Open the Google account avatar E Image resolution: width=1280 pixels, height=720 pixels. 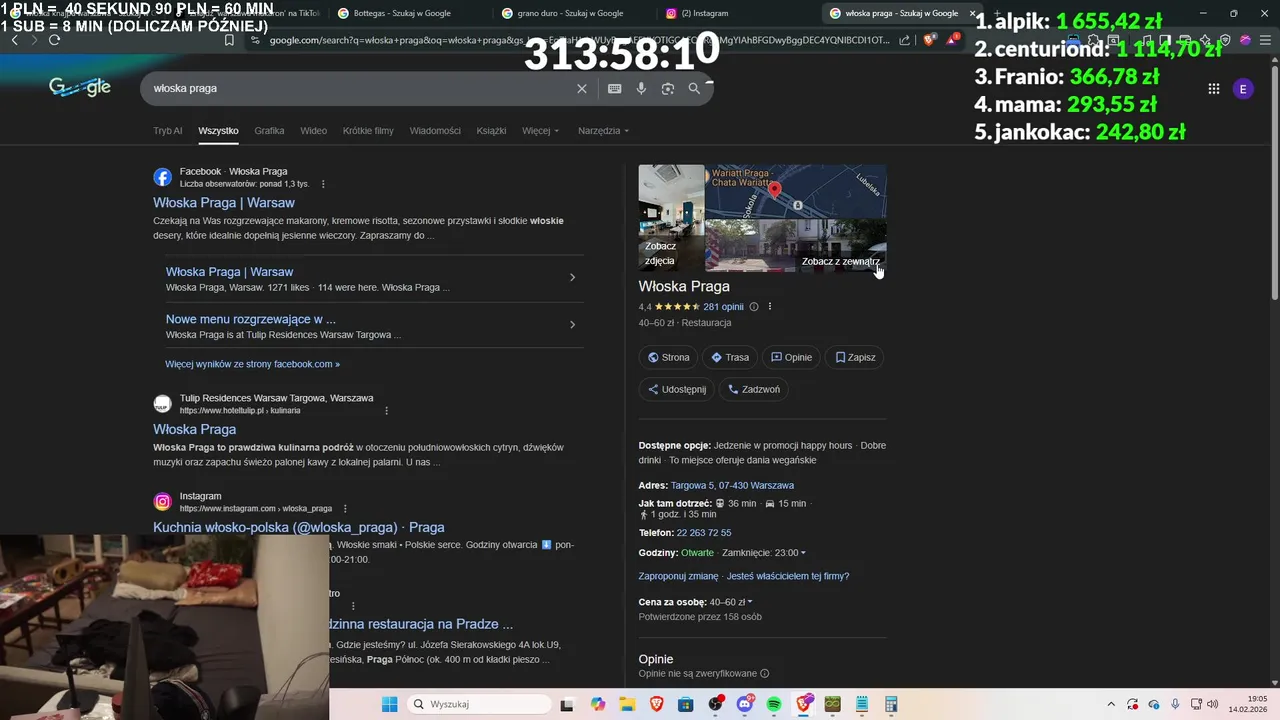(x=1243, y=89)
